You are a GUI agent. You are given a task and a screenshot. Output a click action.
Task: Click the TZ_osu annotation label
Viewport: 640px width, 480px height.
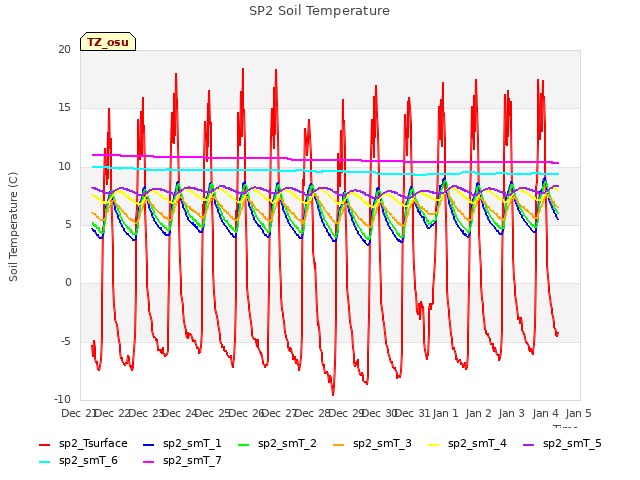pyautogui.click(x=108, y=42)
